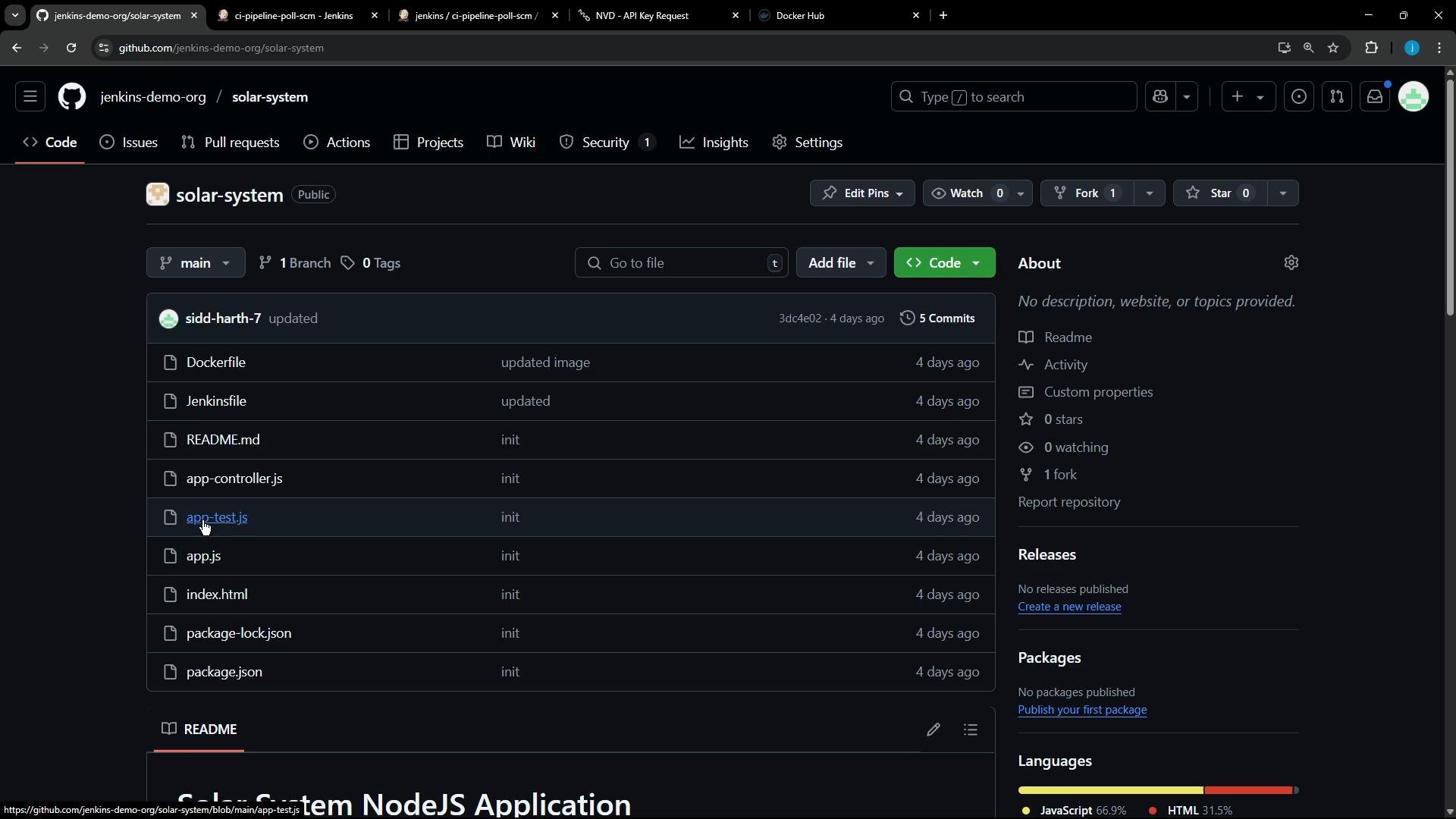
Task: Open package.json file
Action: click(x=224, y=672)
